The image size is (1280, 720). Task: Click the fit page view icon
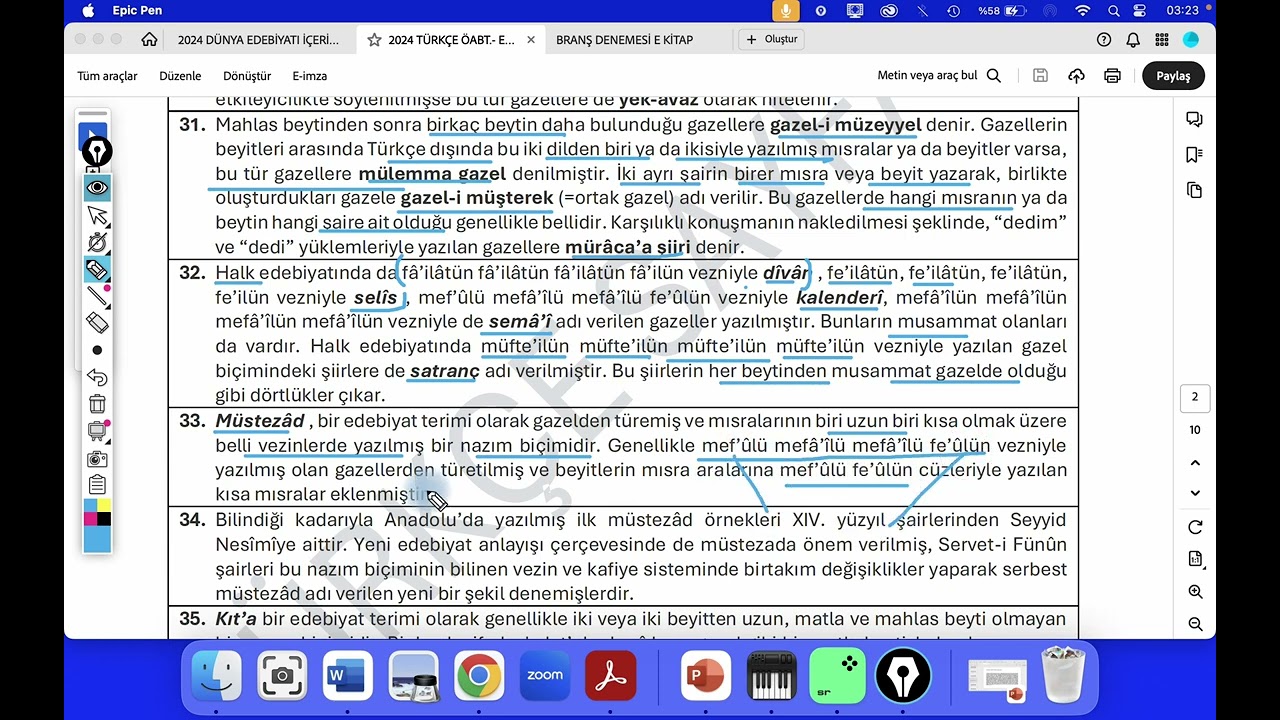click(x=1195, y=559)
